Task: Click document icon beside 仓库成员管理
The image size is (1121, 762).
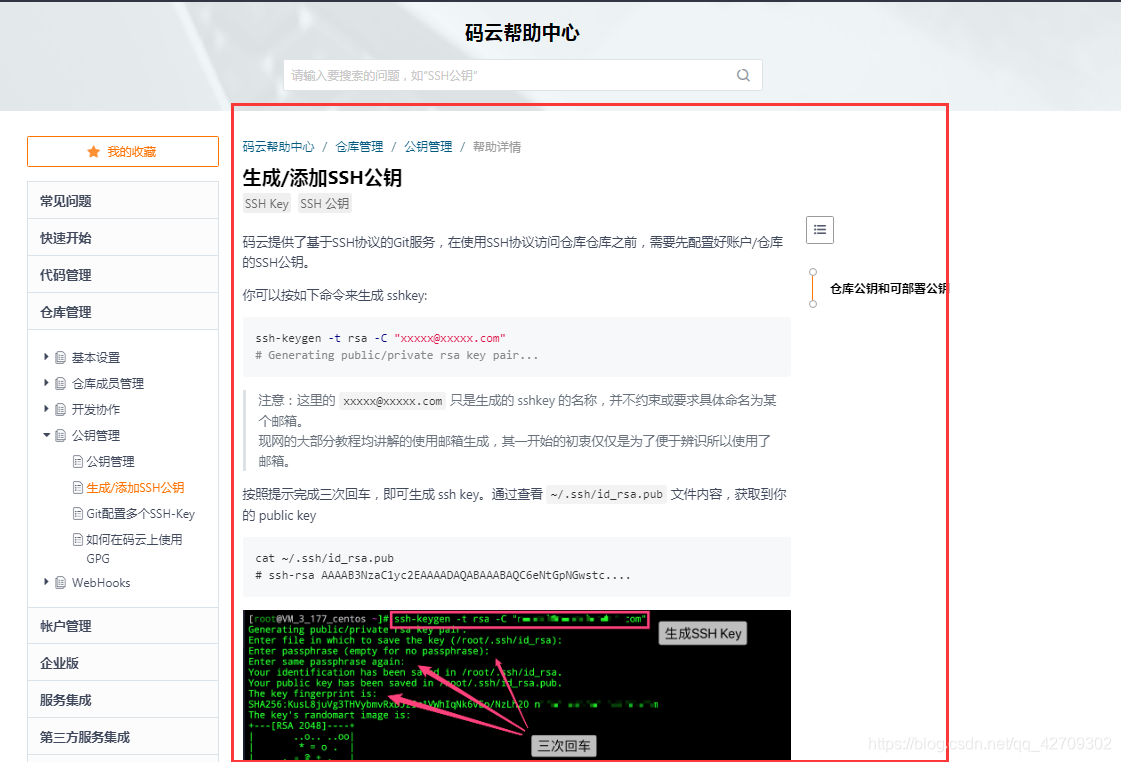Action: [x=61, y=384]
